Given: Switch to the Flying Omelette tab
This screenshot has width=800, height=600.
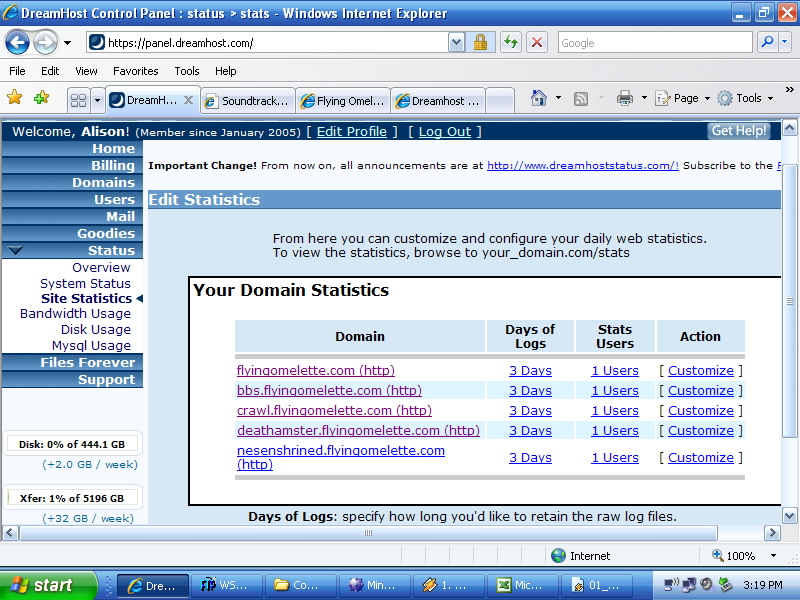Looking at the screenshot, I should point(343,101).
